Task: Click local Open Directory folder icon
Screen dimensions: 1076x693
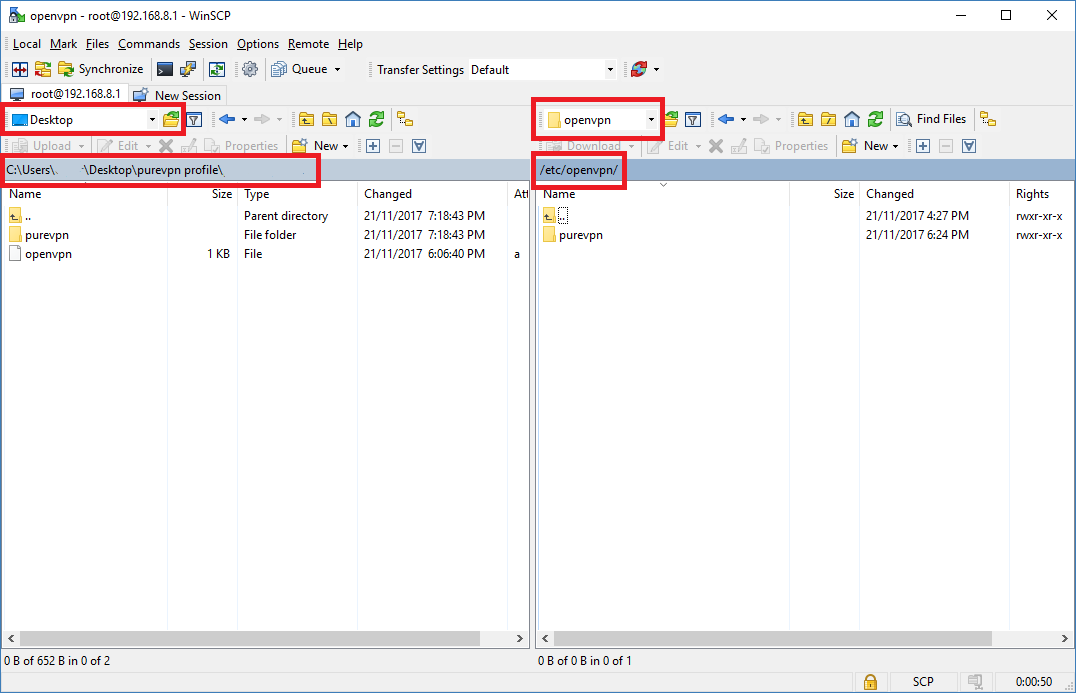Action: coord(171,120)
